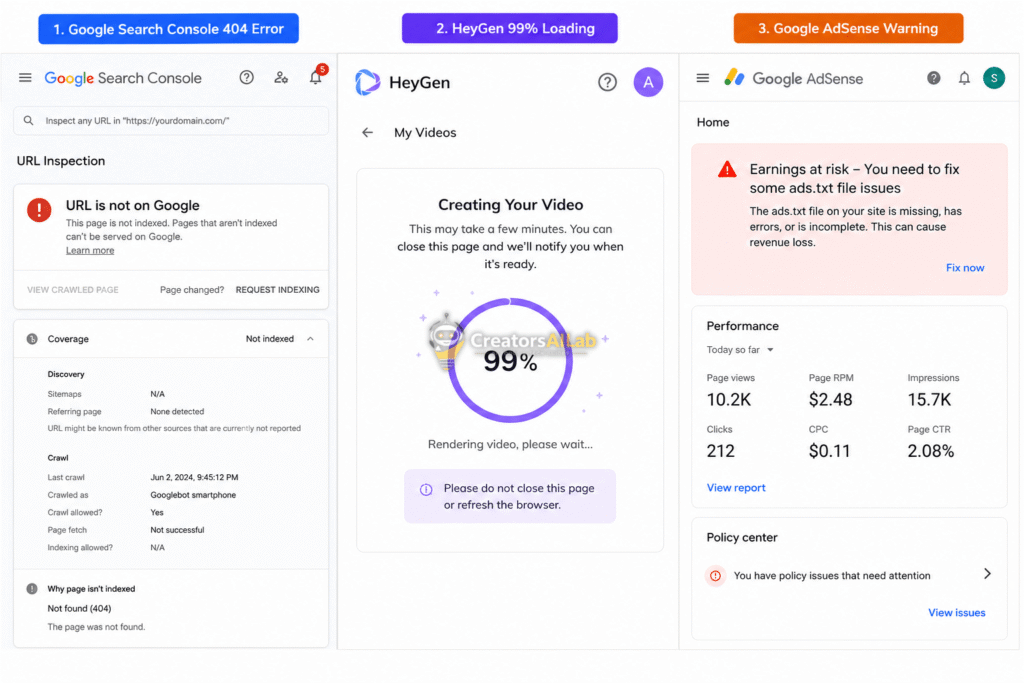Open the AdSense help icon
The image size is (1024, 683).
934,78
